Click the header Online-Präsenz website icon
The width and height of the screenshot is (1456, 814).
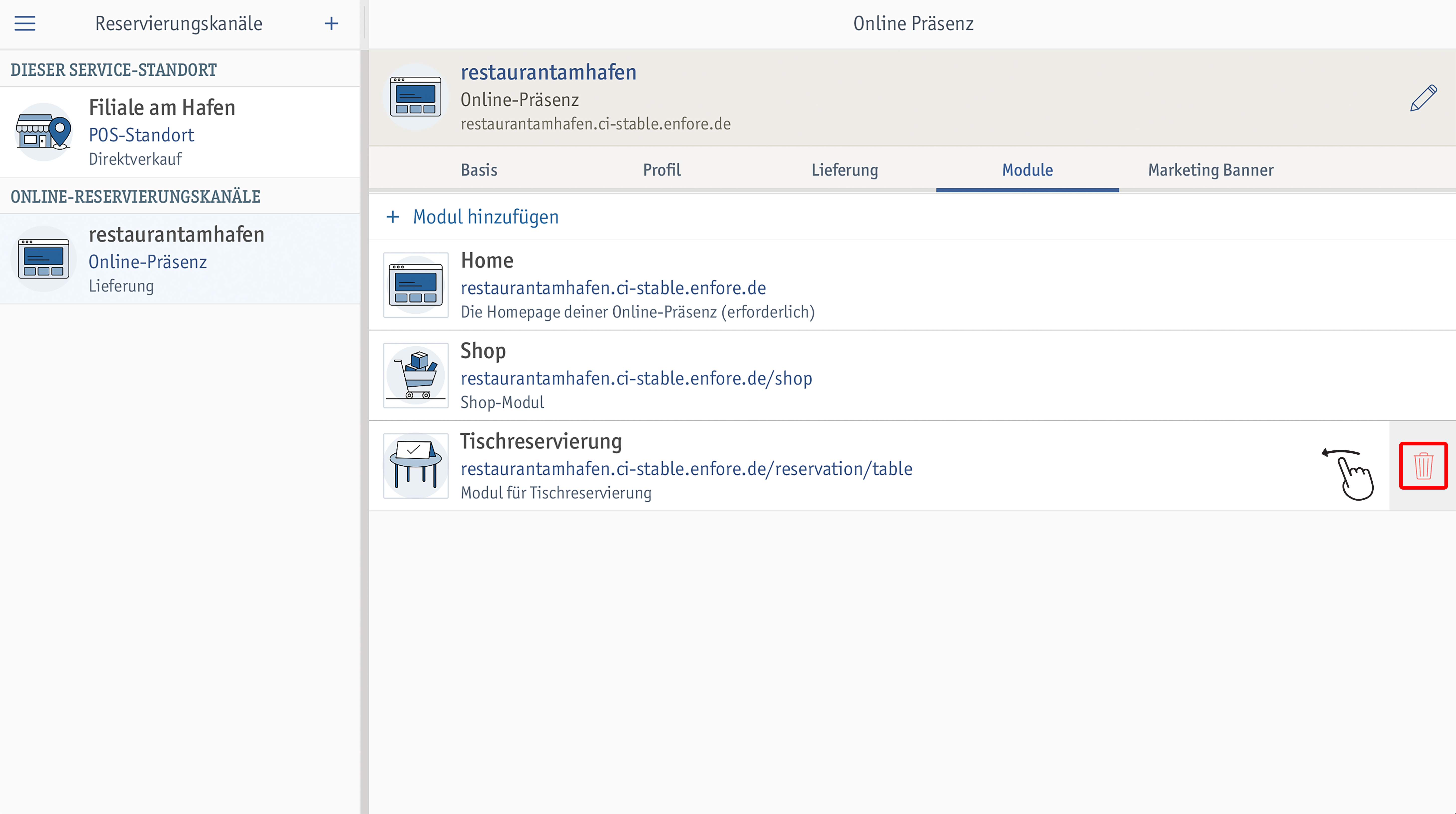(x=415, y=97)
